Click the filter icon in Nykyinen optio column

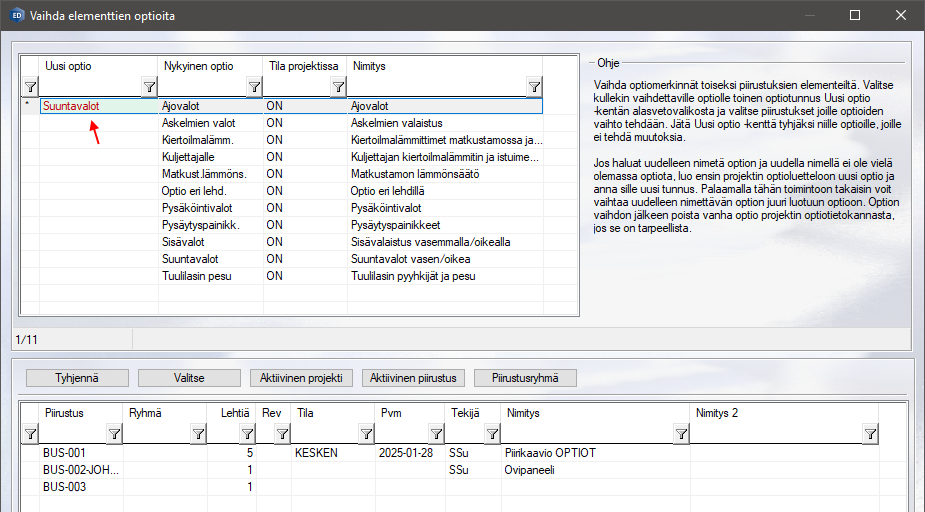(x=253, y=87)
